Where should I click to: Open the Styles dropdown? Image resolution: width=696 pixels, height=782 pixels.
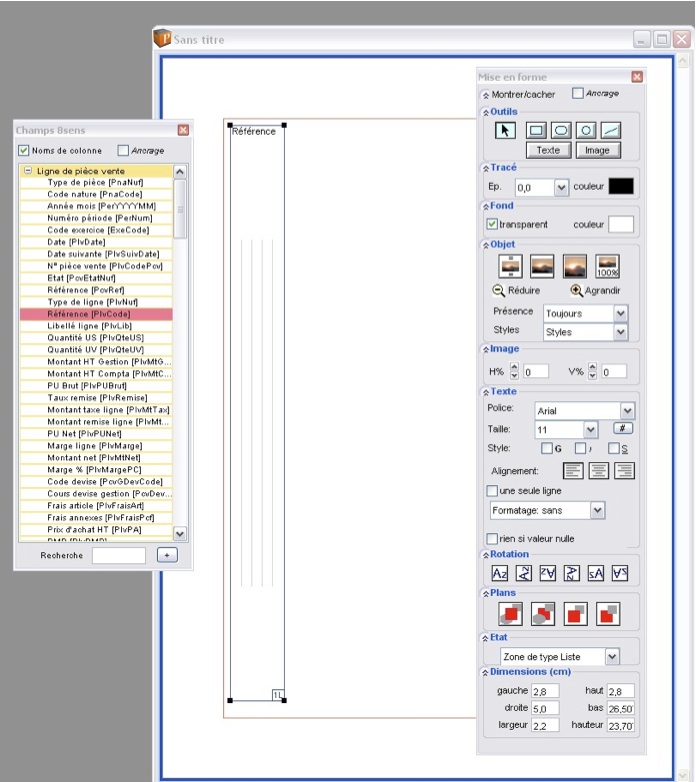coord(620,332)
